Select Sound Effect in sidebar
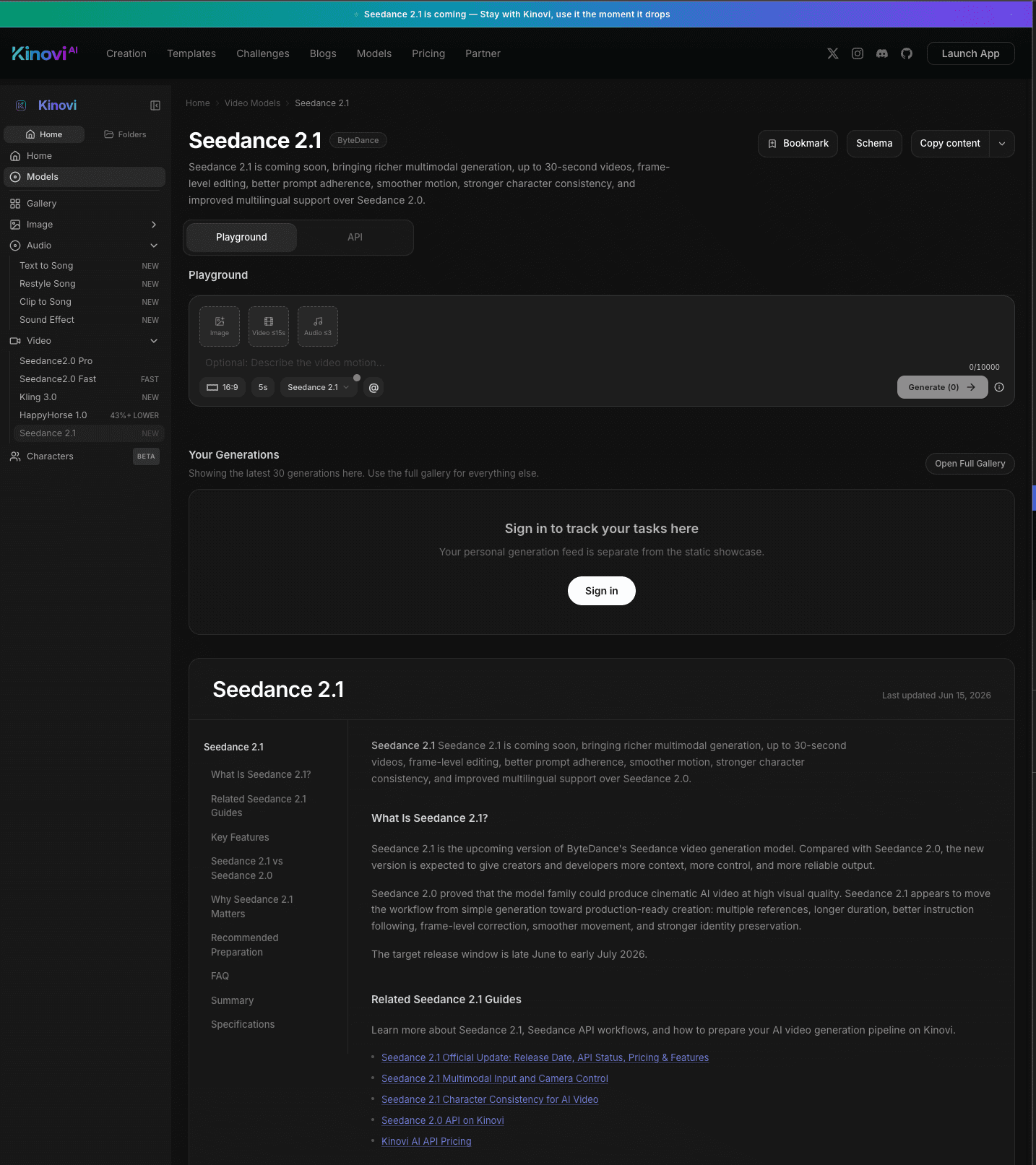1036x1165 pixels. (x=89, y=320)
